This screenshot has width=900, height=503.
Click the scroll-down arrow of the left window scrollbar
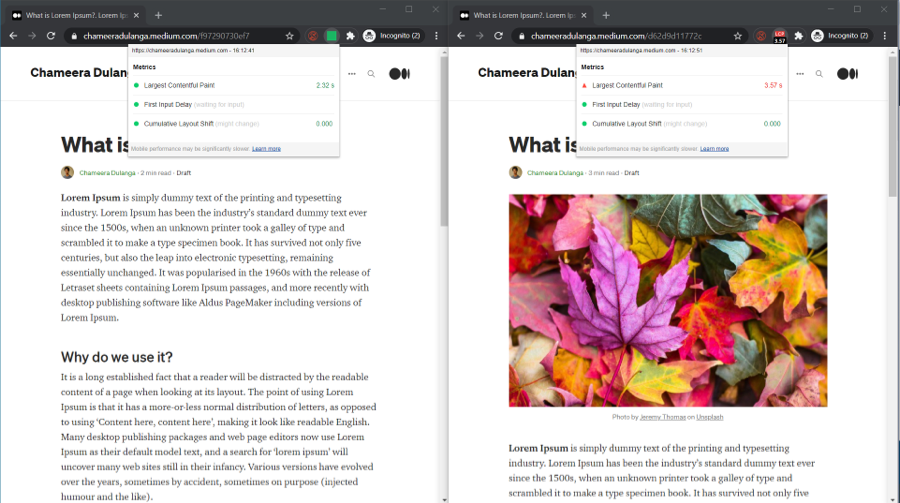[x=444, y=500]
